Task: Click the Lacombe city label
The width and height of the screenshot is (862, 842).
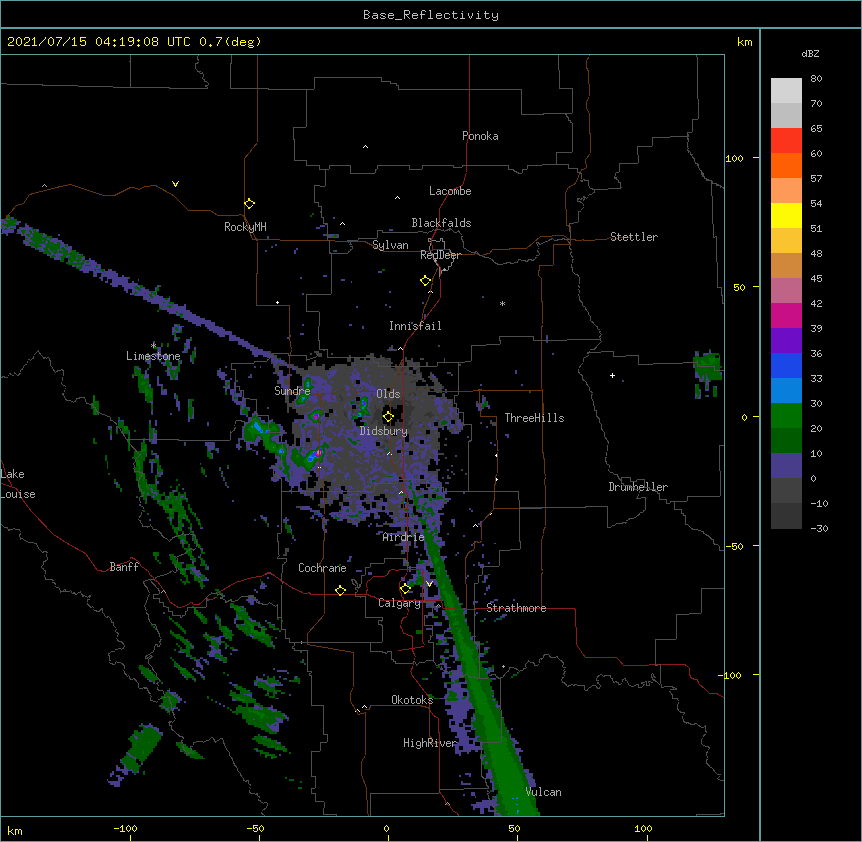Action: coord(450,191)
